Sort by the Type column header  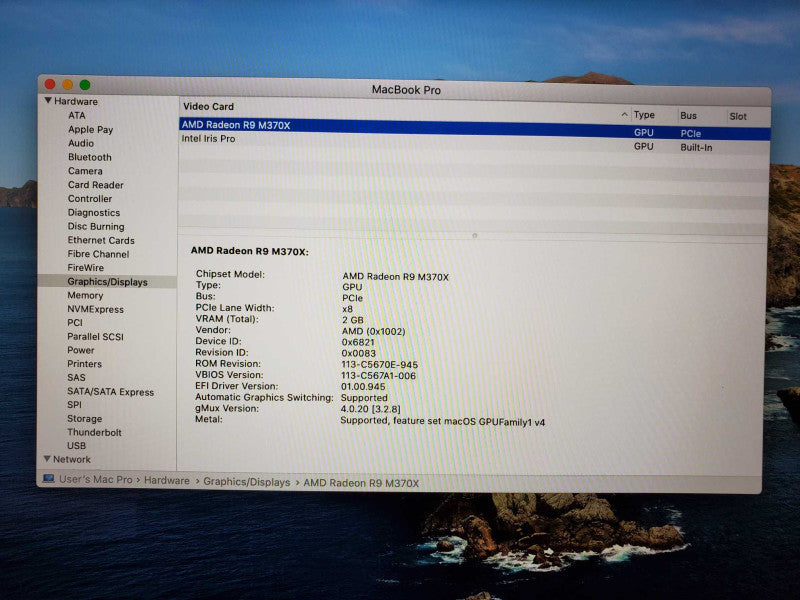click(644, 115)
